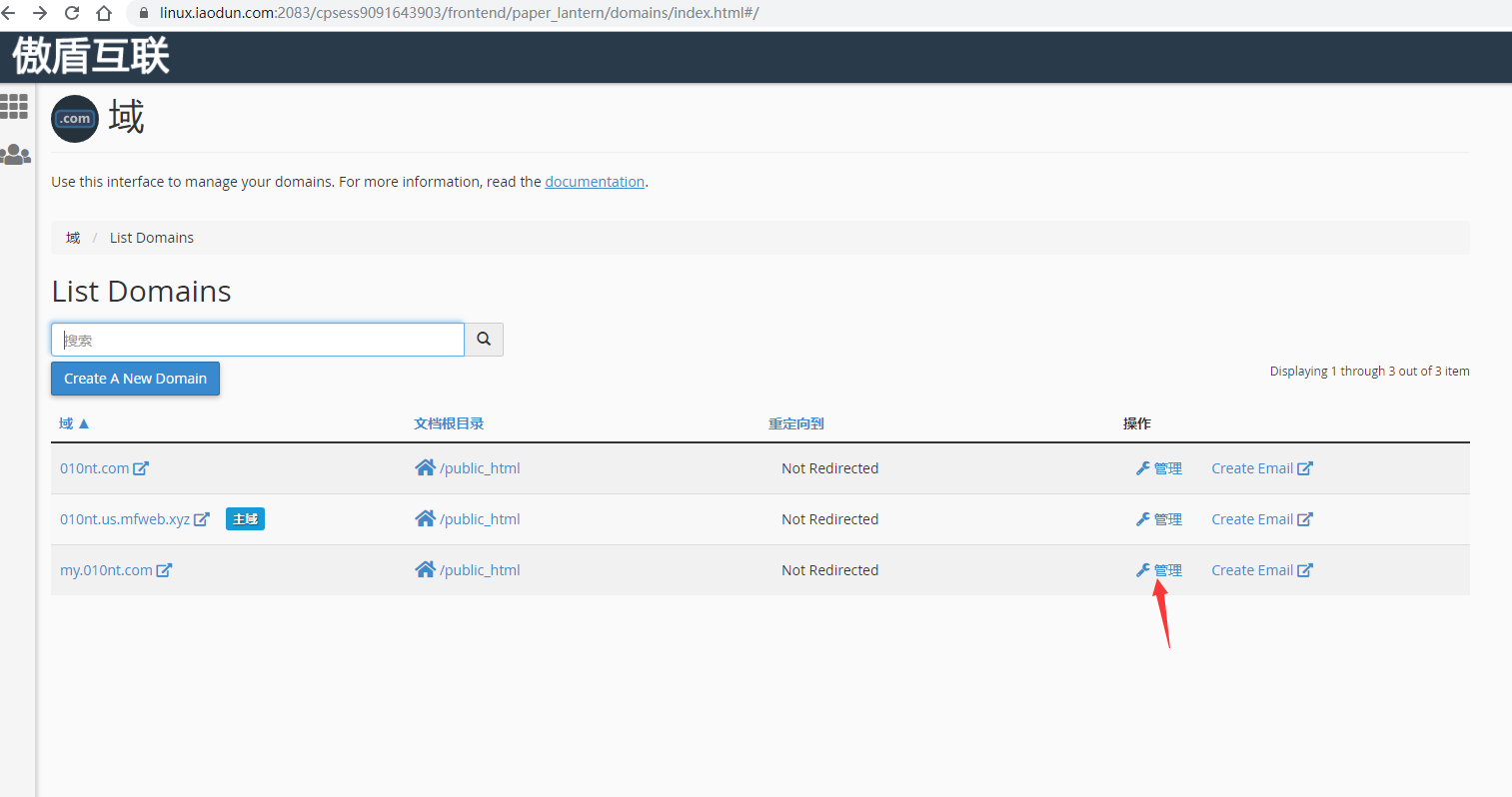
Task: Click the .com domains logo icon
Action: [75, 119]
